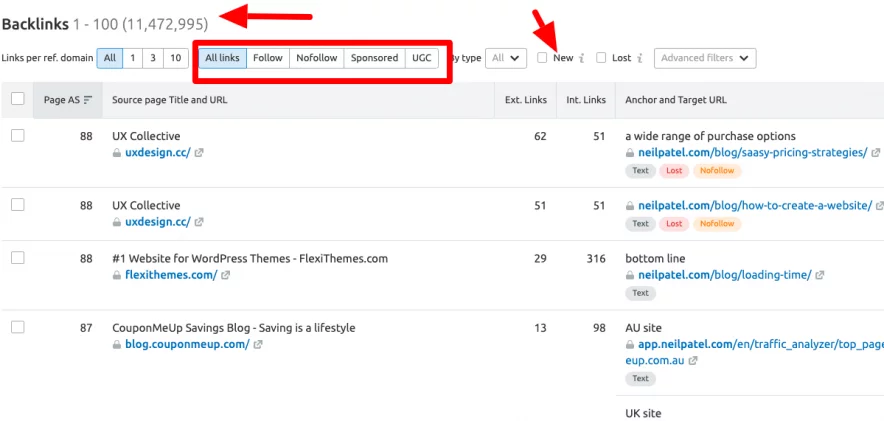Set links per ref. domain to 3
Viewport: 884px width, 421px height.
pos(153,57)
